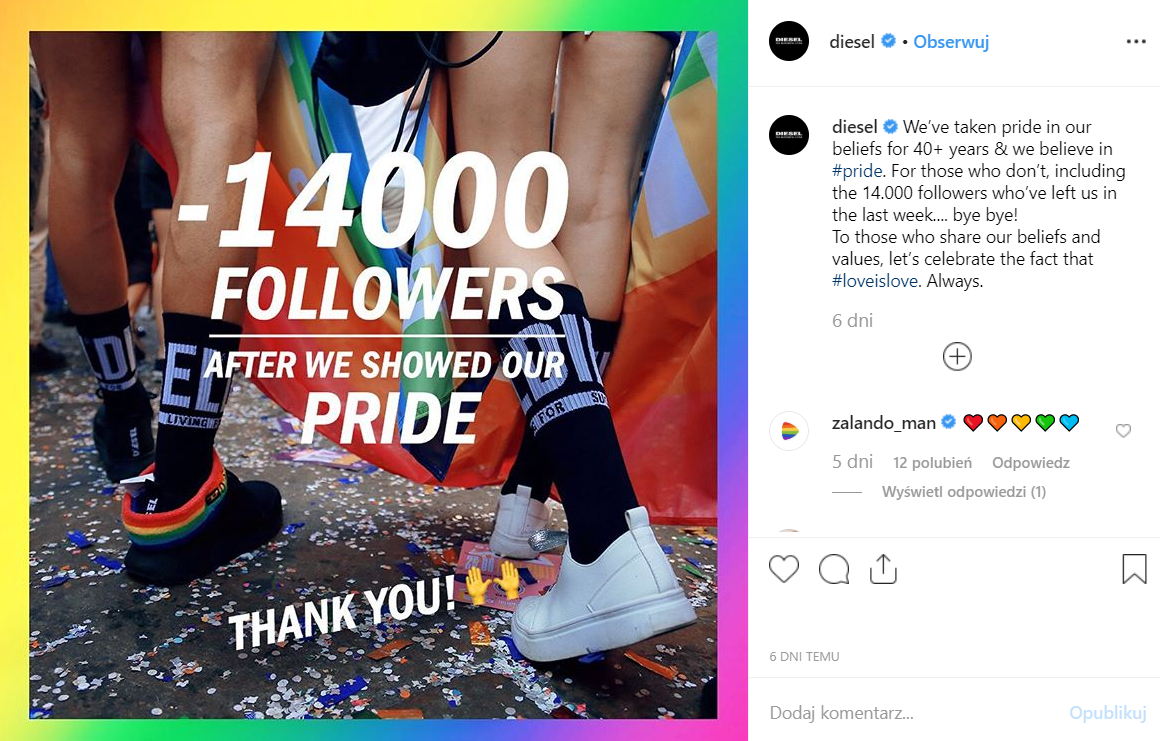Click the Dodaj komentarz input field
Screen dimensions: 1160x741
(900, 713)
